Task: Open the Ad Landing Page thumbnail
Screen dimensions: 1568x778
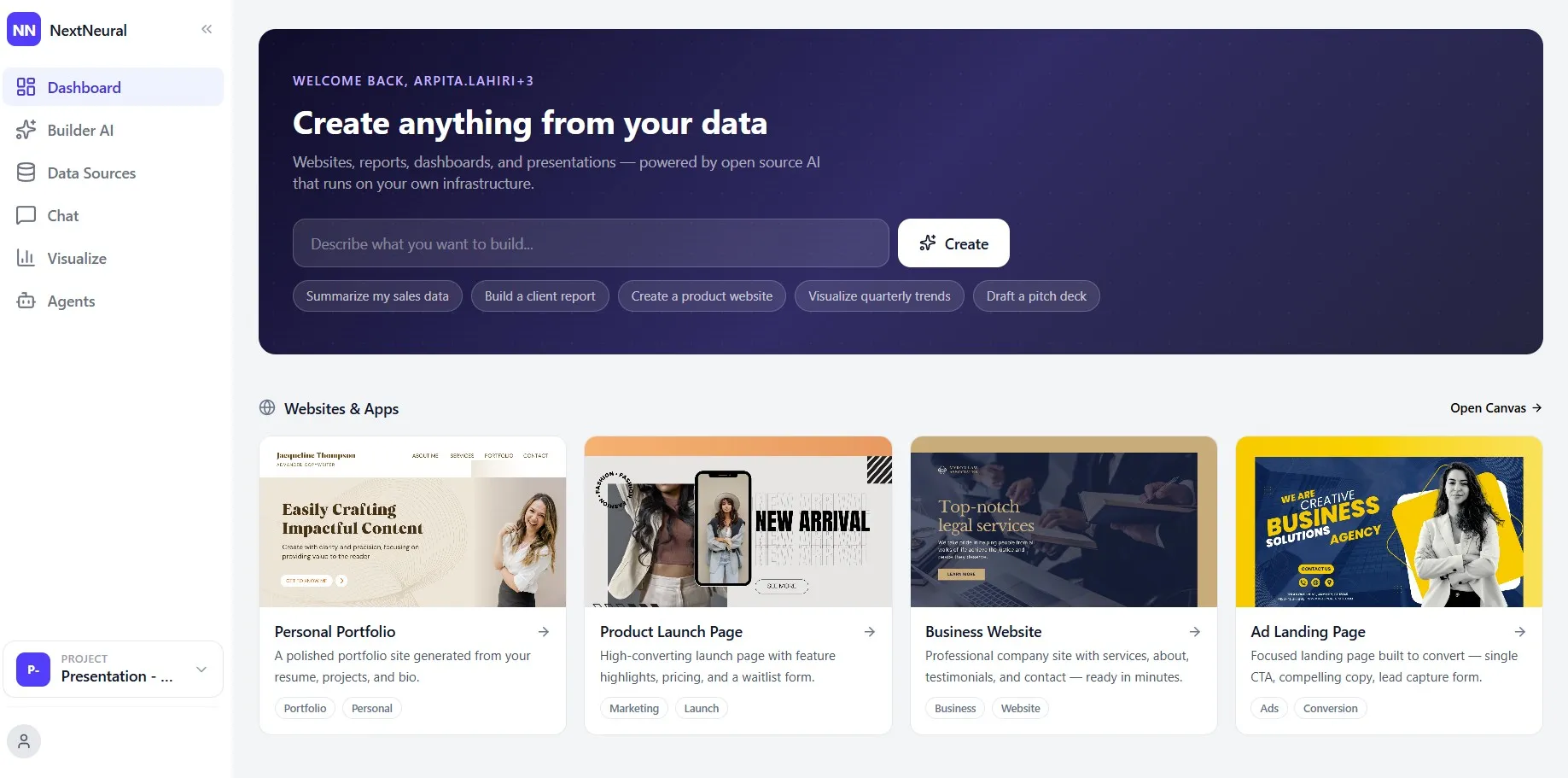Action: pos(1389,522)
